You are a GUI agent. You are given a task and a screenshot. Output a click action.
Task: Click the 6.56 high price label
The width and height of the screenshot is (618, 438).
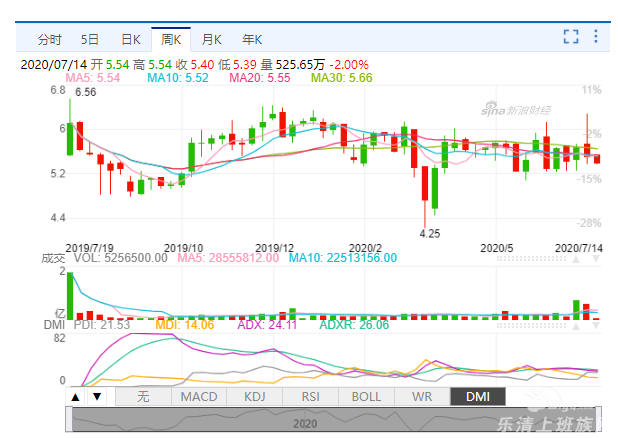coord(86,92)
